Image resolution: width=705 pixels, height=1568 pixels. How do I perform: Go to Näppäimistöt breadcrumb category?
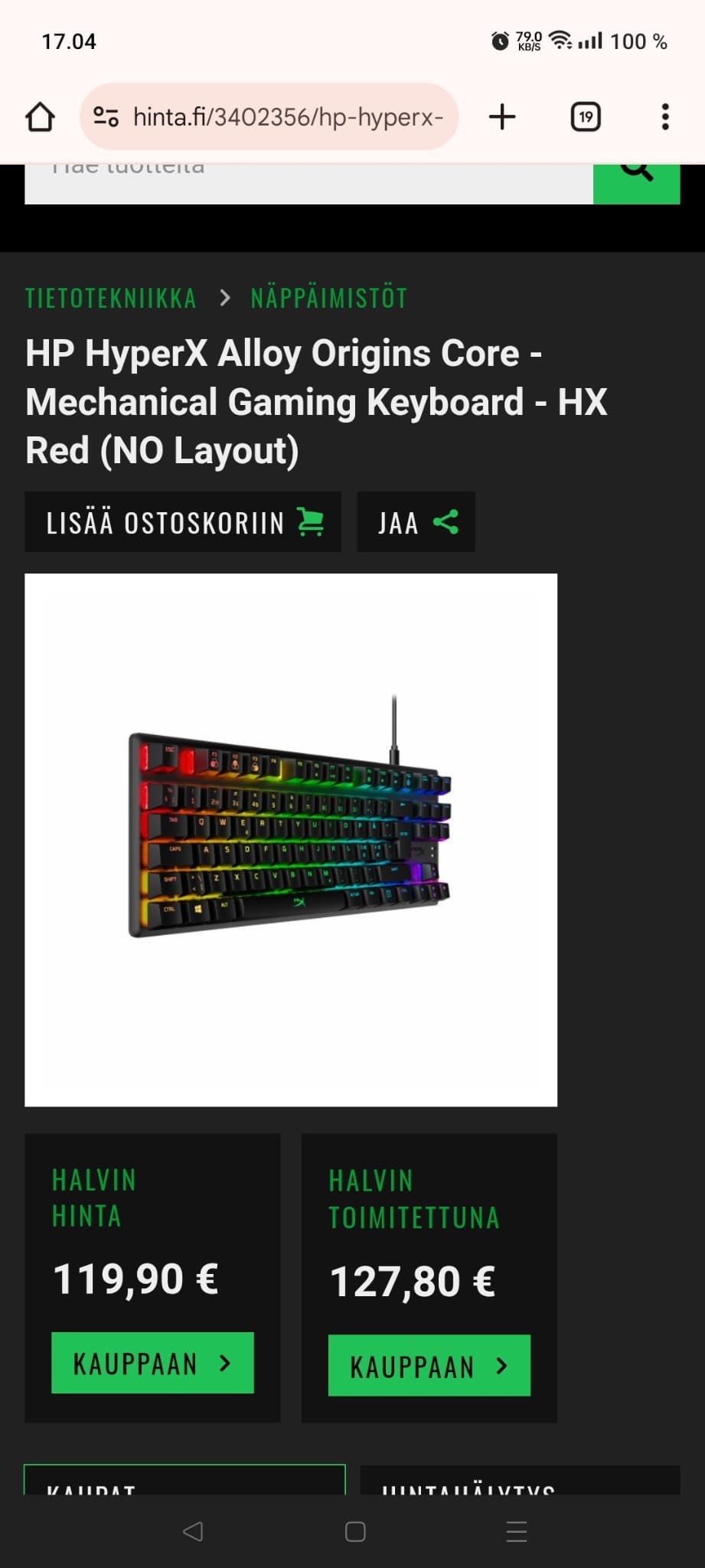coord(329,298)
